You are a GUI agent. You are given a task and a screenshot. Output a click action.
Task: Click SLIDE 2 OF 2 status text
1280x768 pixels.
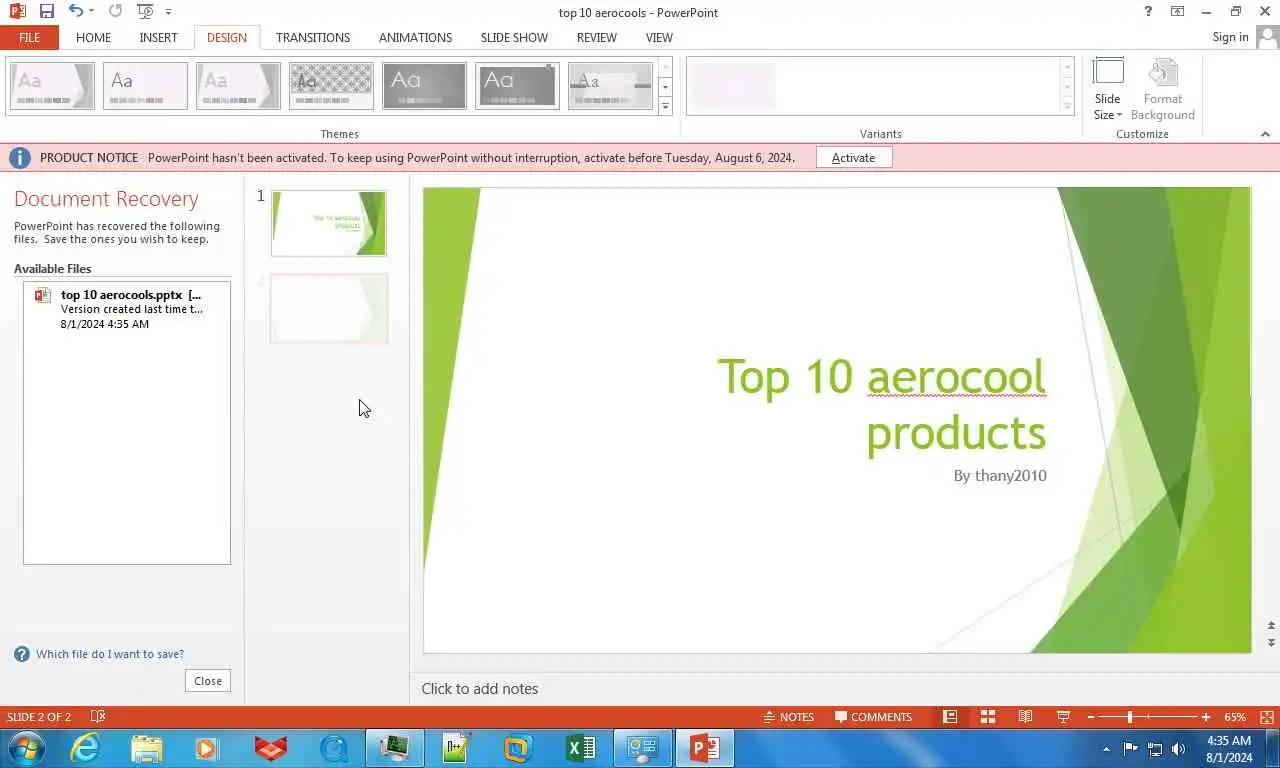pos(39,717)
